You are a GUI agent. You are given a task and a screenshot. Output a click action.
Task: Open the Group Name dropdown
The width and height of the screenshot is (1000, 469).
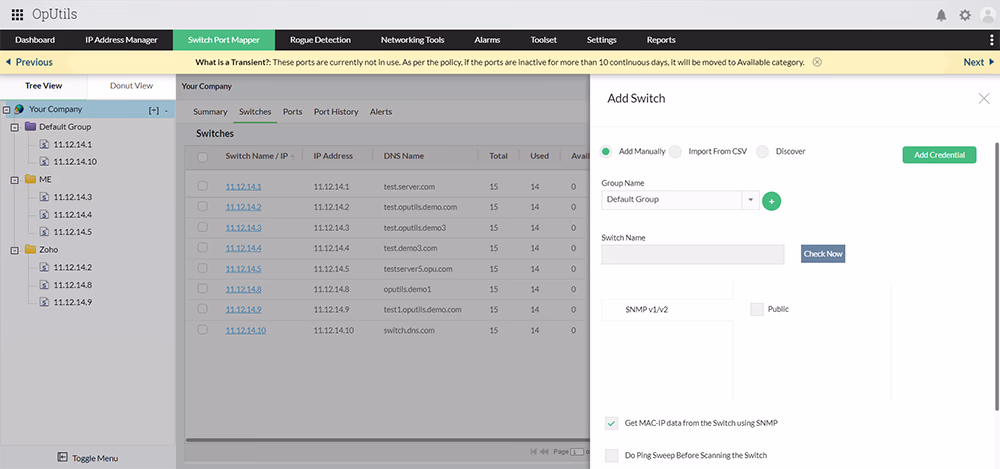pos(750,200)
